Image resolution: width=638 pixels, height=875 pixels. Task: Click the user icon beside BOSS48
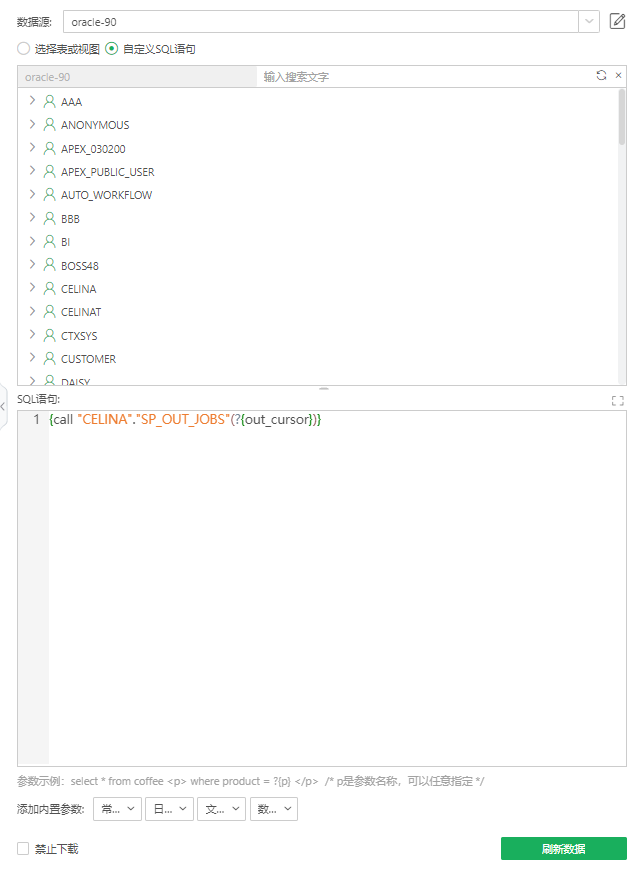(x=48, y=265)
